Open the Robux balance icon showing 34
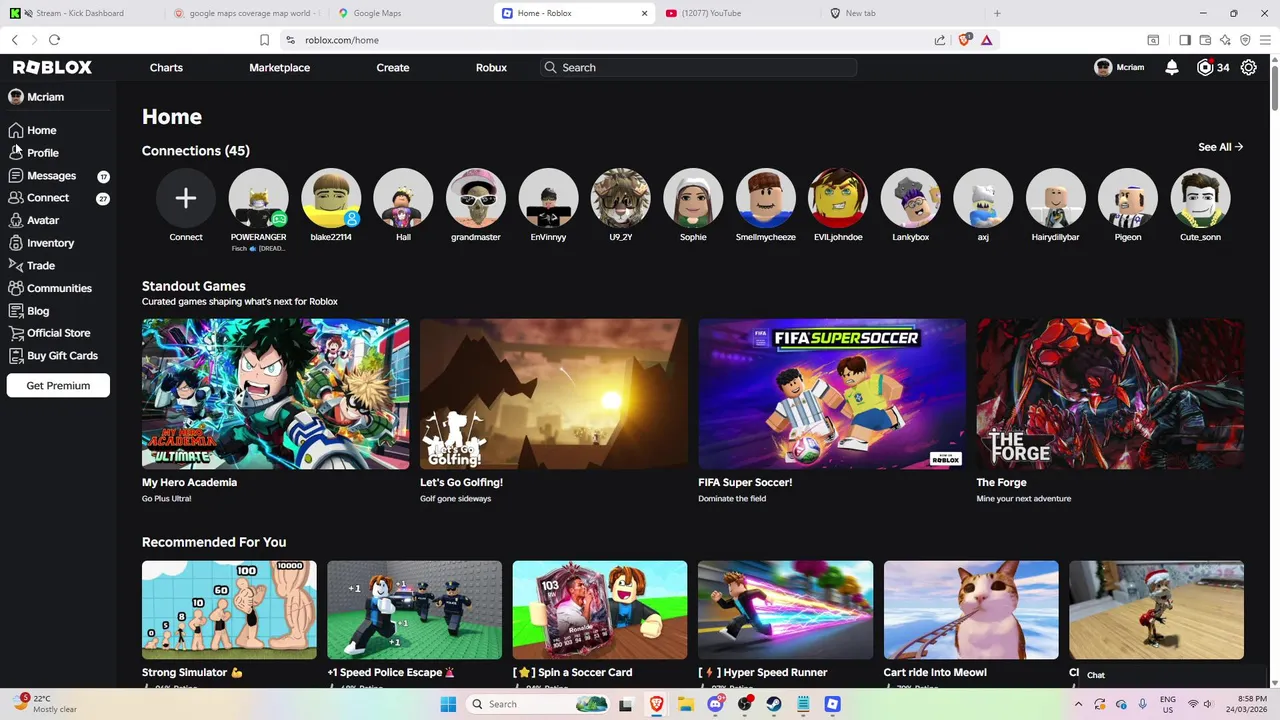The width and height of the screenshot is (1280, 720). coord(1205,67)
